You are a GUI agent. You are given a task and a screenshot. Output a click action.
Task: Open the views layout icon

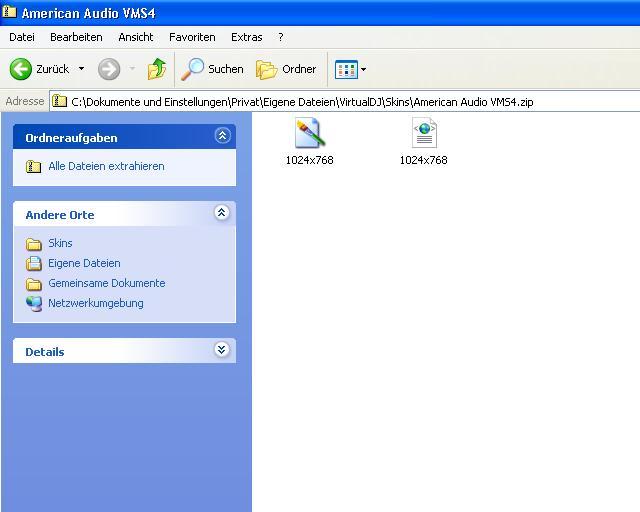(346, 69)
